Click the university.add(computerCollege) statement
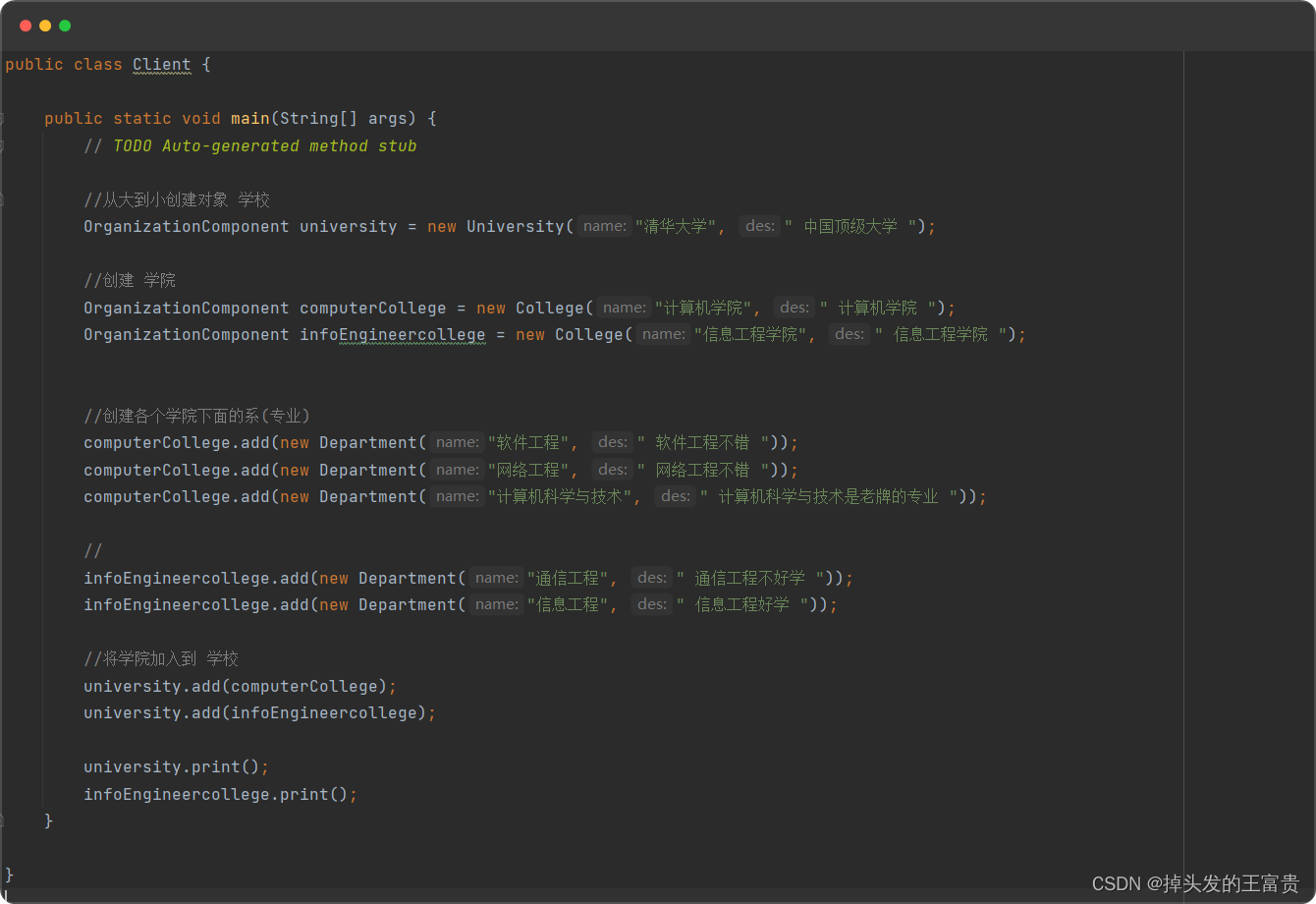 pyautogui.click(x=241, y=687)
